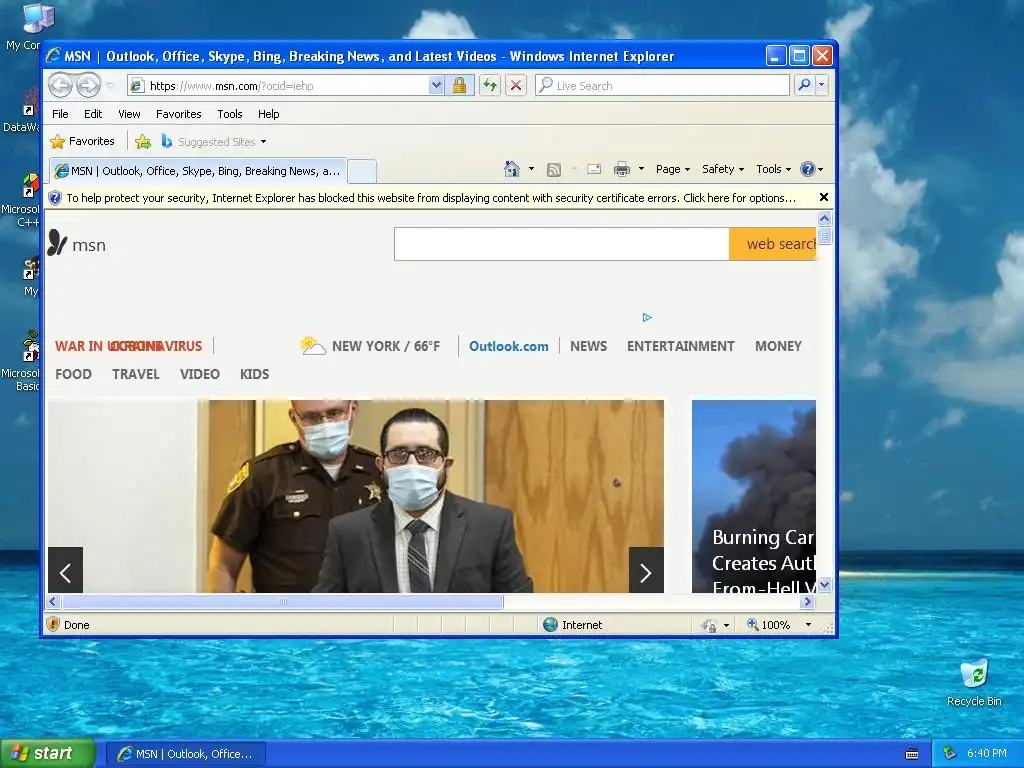This screenshot has width=1024, height=768.
Task: Click Add to Favorites Bar icon
Action: pyautogui.click(x=143, y=141)
